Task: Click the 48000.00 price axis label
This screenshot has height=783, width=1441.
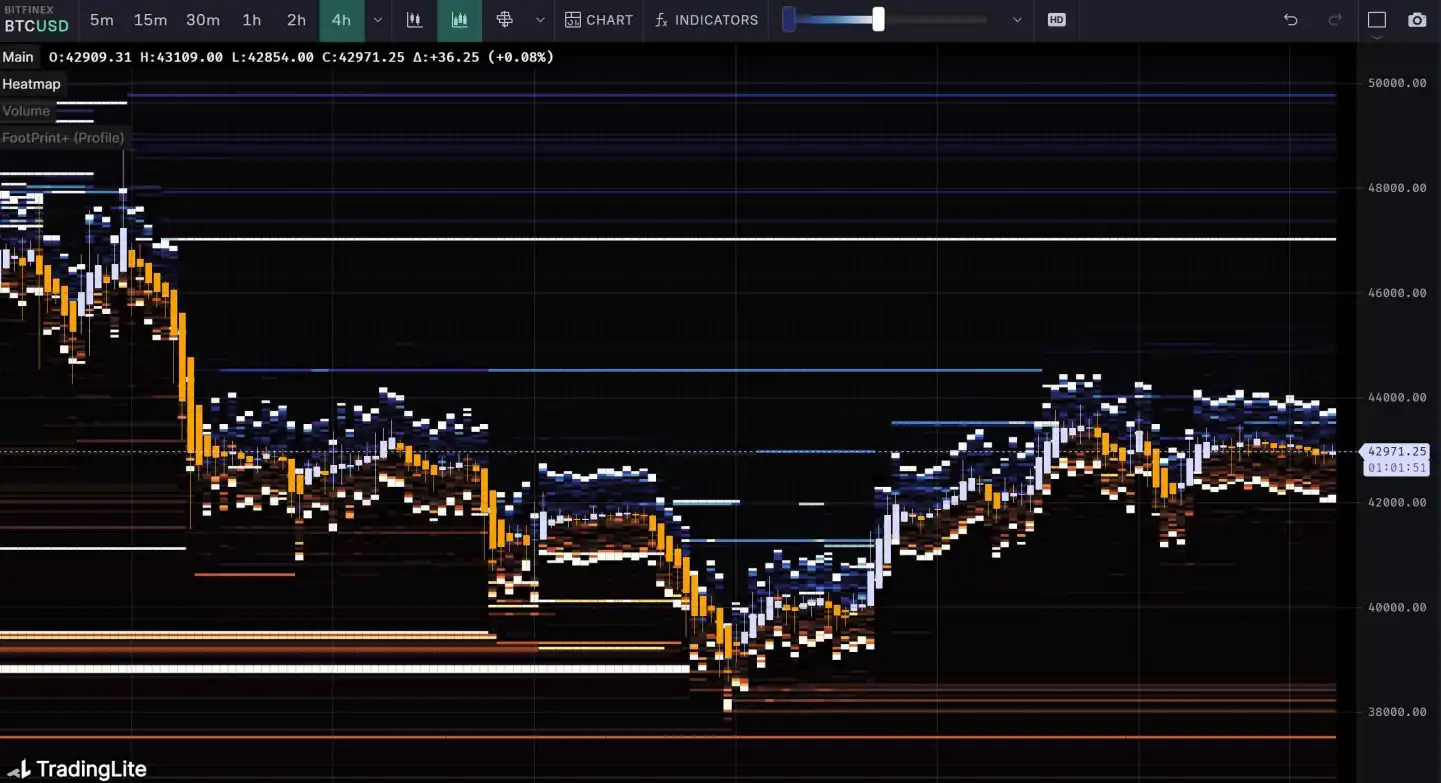Action: pos(1396,188)
